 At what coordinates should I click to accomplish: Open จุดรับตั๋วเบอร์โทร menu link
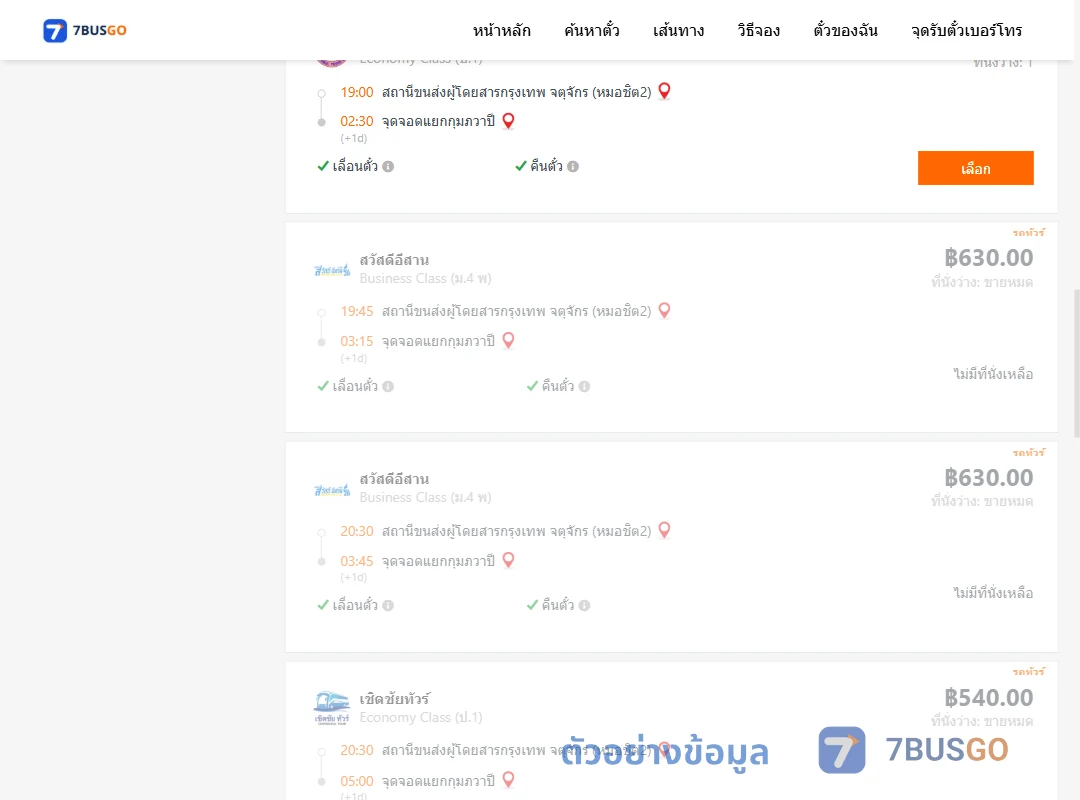point(966,30)
